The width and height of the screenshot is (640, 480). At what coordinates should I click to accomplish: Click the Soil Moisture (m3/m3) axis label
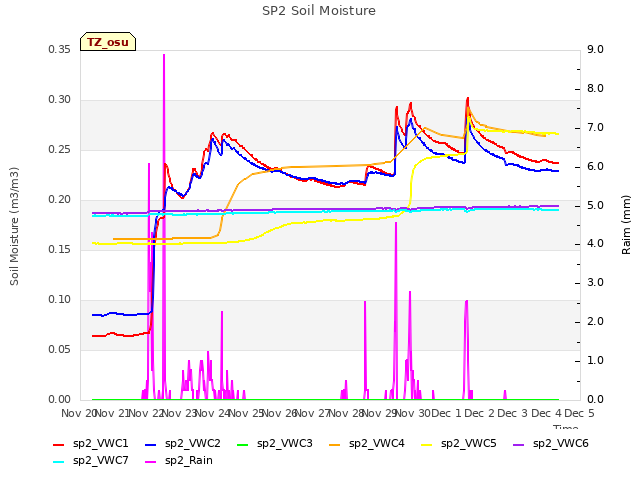14,226
